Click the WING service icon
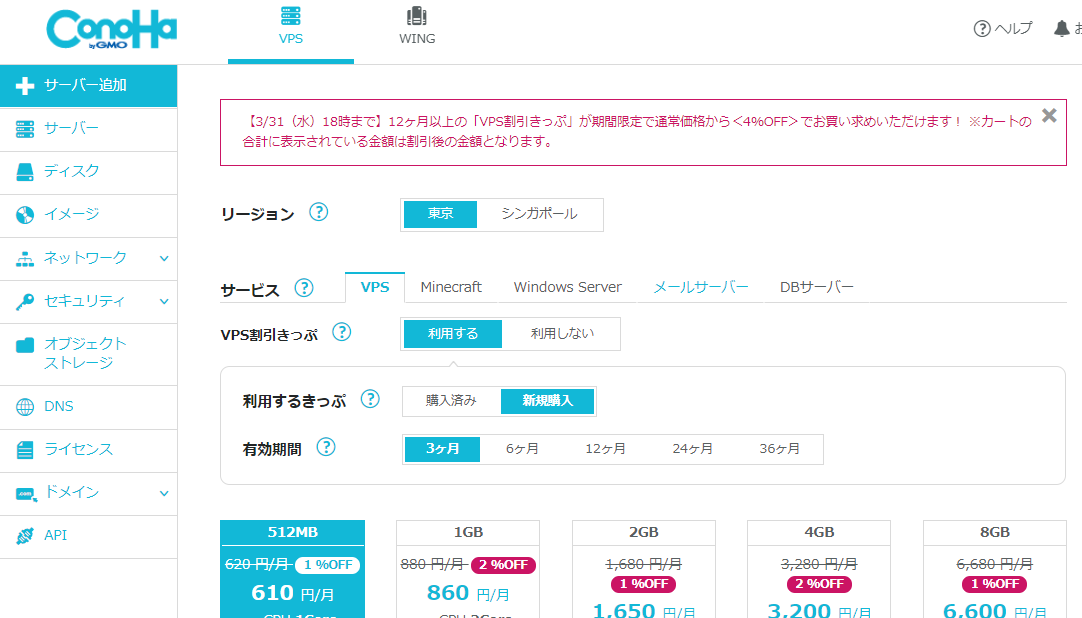Viewport: 1082px width, 618px height. (x=417, y=15)
